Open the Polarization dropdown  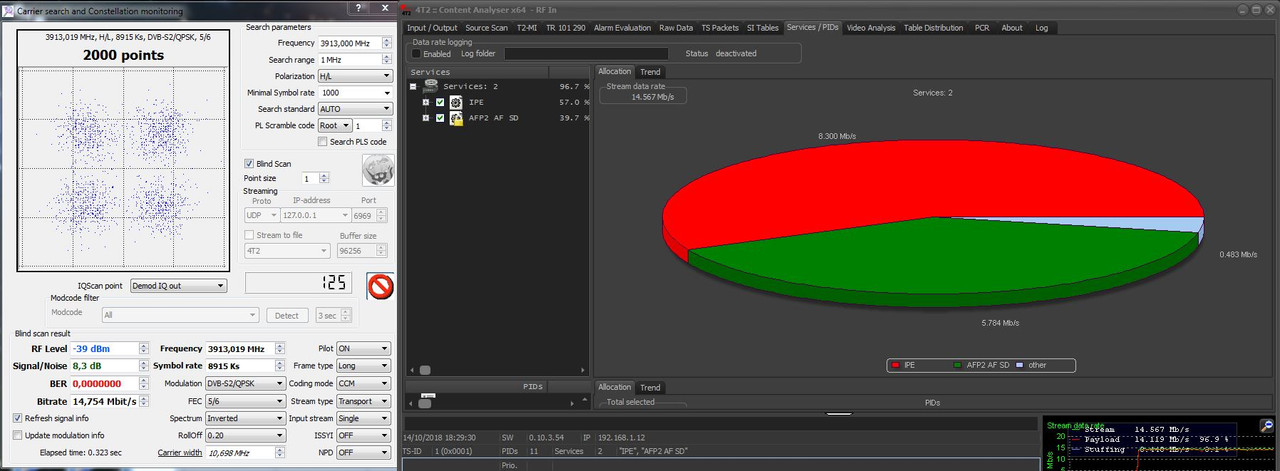[354, 76]
